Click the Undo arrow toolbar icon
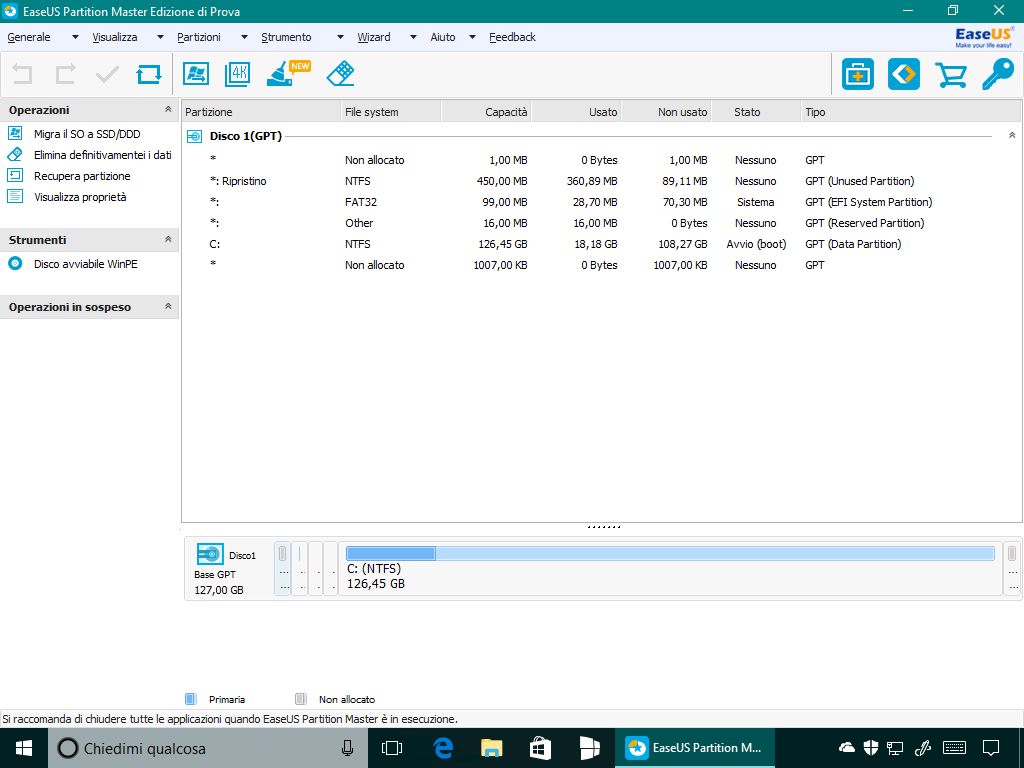 tap(22, 74)
